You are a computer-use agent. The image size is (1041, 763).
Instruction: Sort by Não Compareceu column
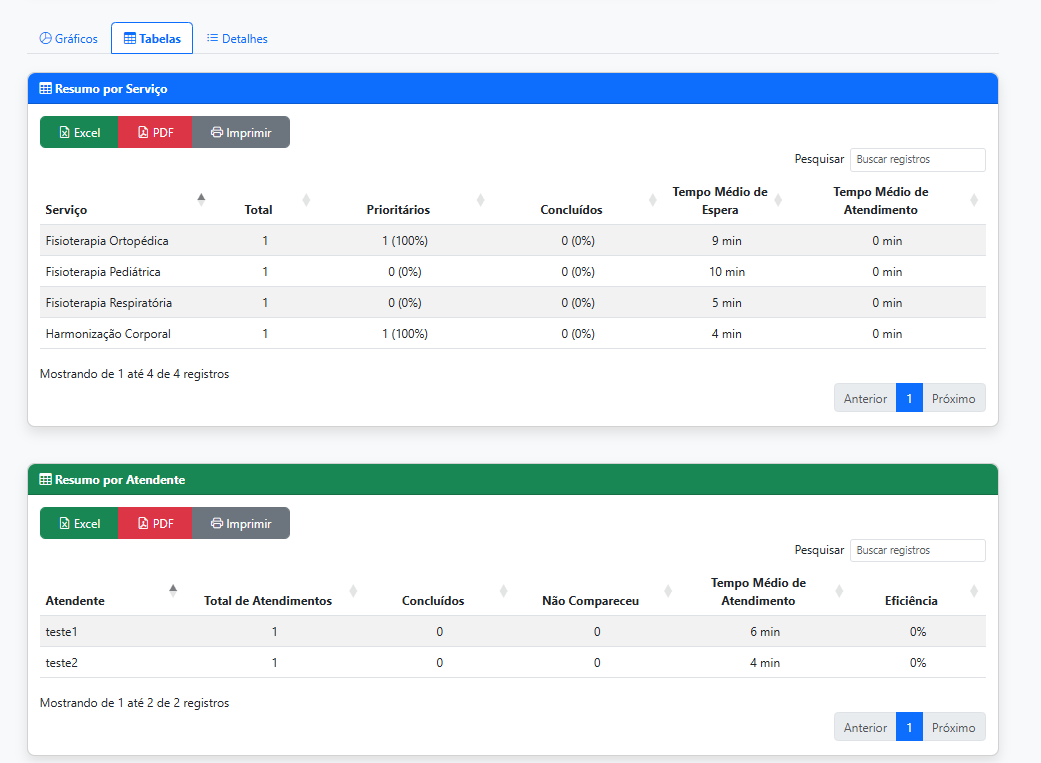pyautogui.click(x=590, y=601)
